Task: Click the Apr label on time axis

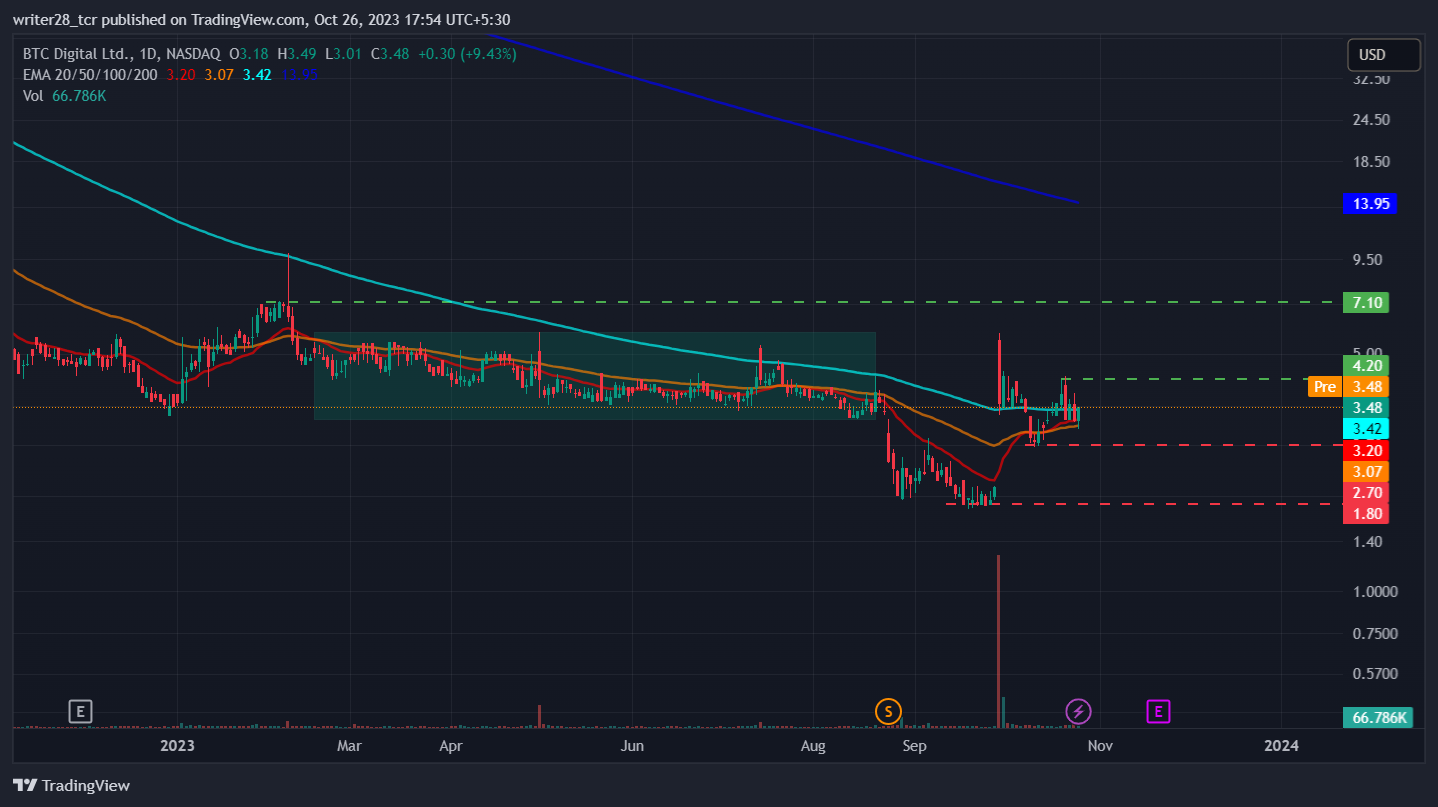Action: pyautogui.click(x=451, y=746)
